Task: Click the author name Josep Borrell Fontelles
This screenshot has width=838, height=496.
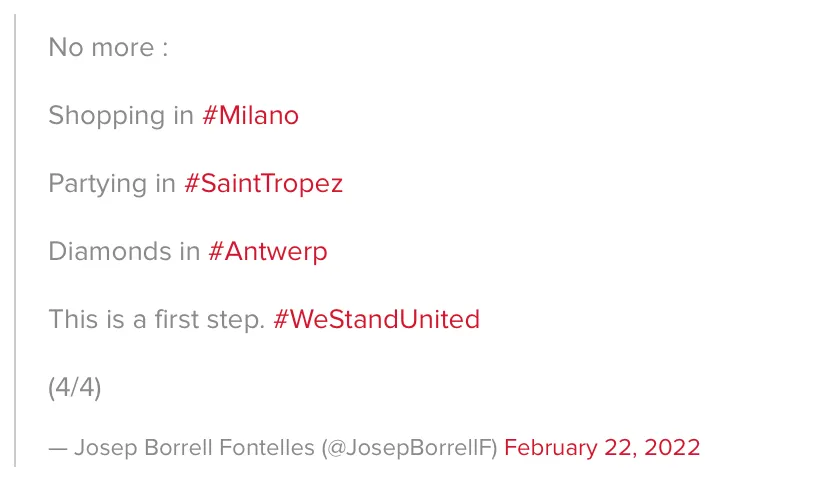Action: tap(194, 447)
